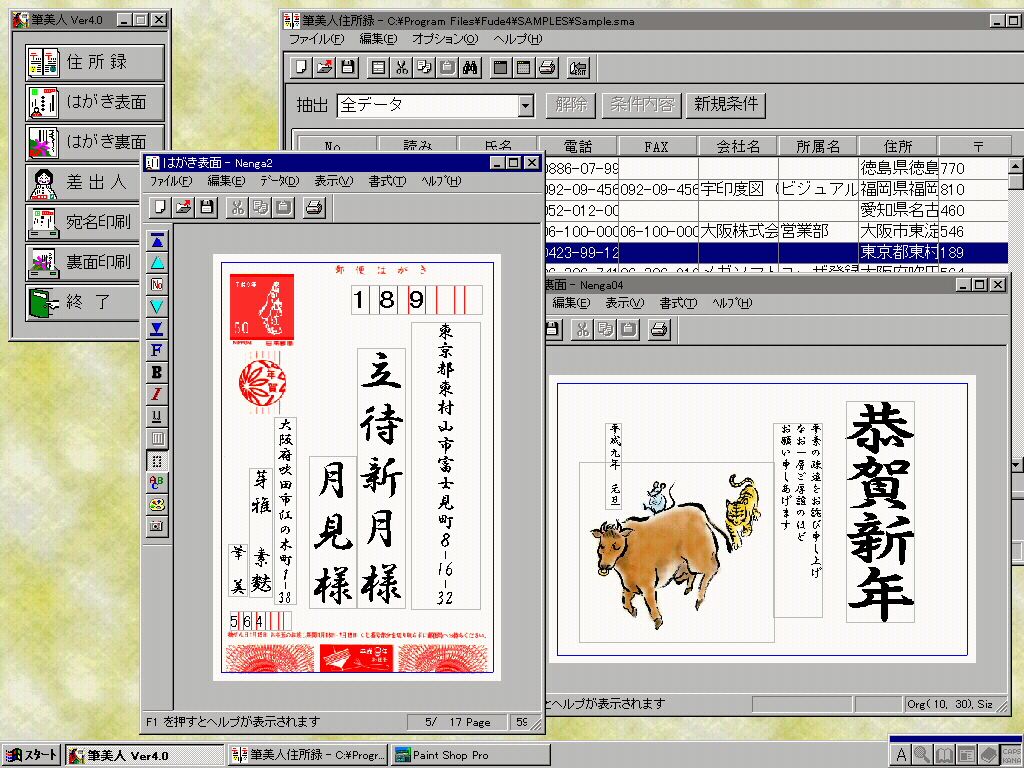Screen dimensions: 1024x768
Task: Click the font F icon in side toolbar
Action: click(157, 350)
